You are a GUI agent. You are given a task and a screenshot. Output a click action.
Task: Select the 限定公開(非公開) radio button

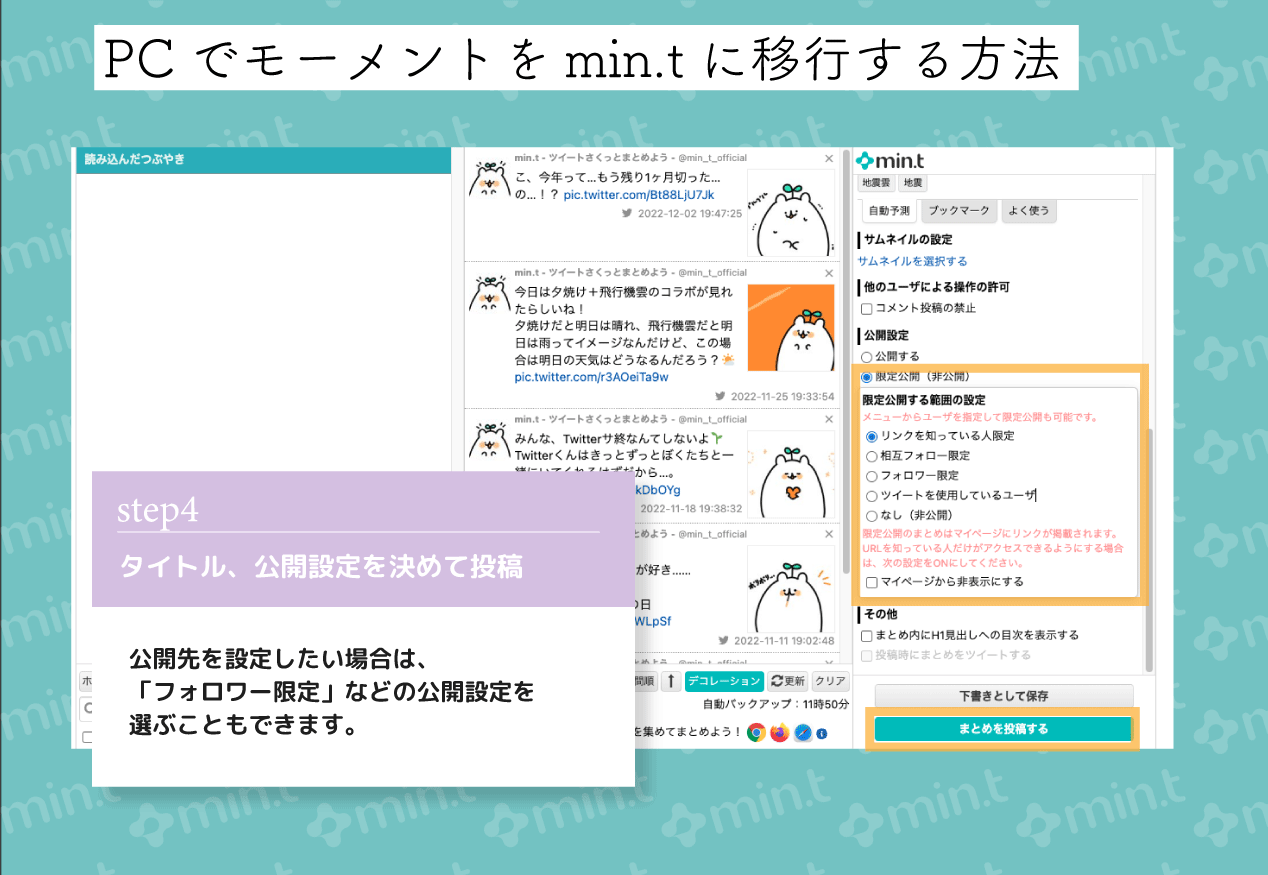[x=867, y=377]
